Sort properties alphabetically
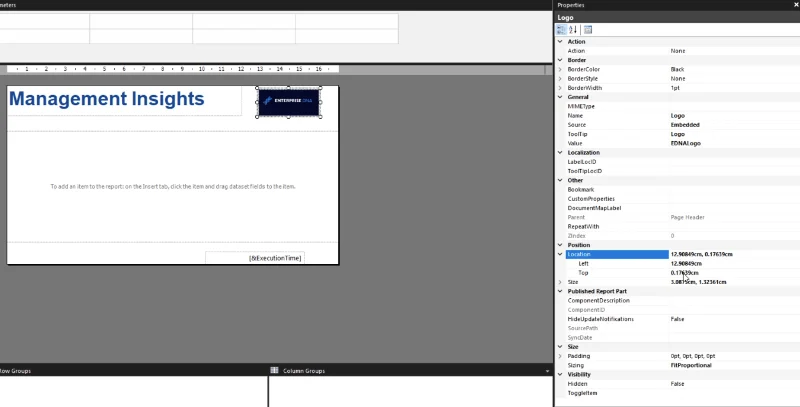Viewport: 800px width, 407px height. coord(573,30)
